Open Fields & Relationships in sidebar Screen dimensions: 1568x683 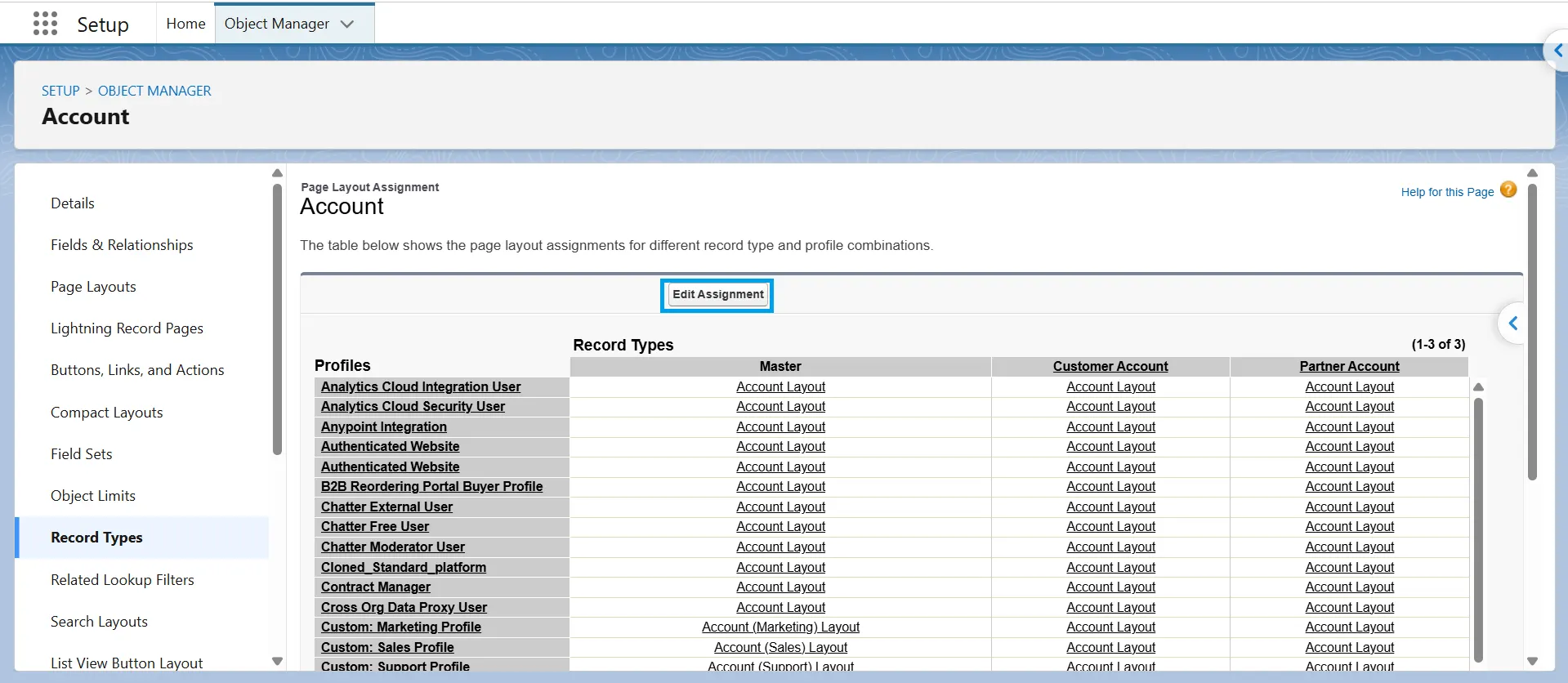pos(122,245)
